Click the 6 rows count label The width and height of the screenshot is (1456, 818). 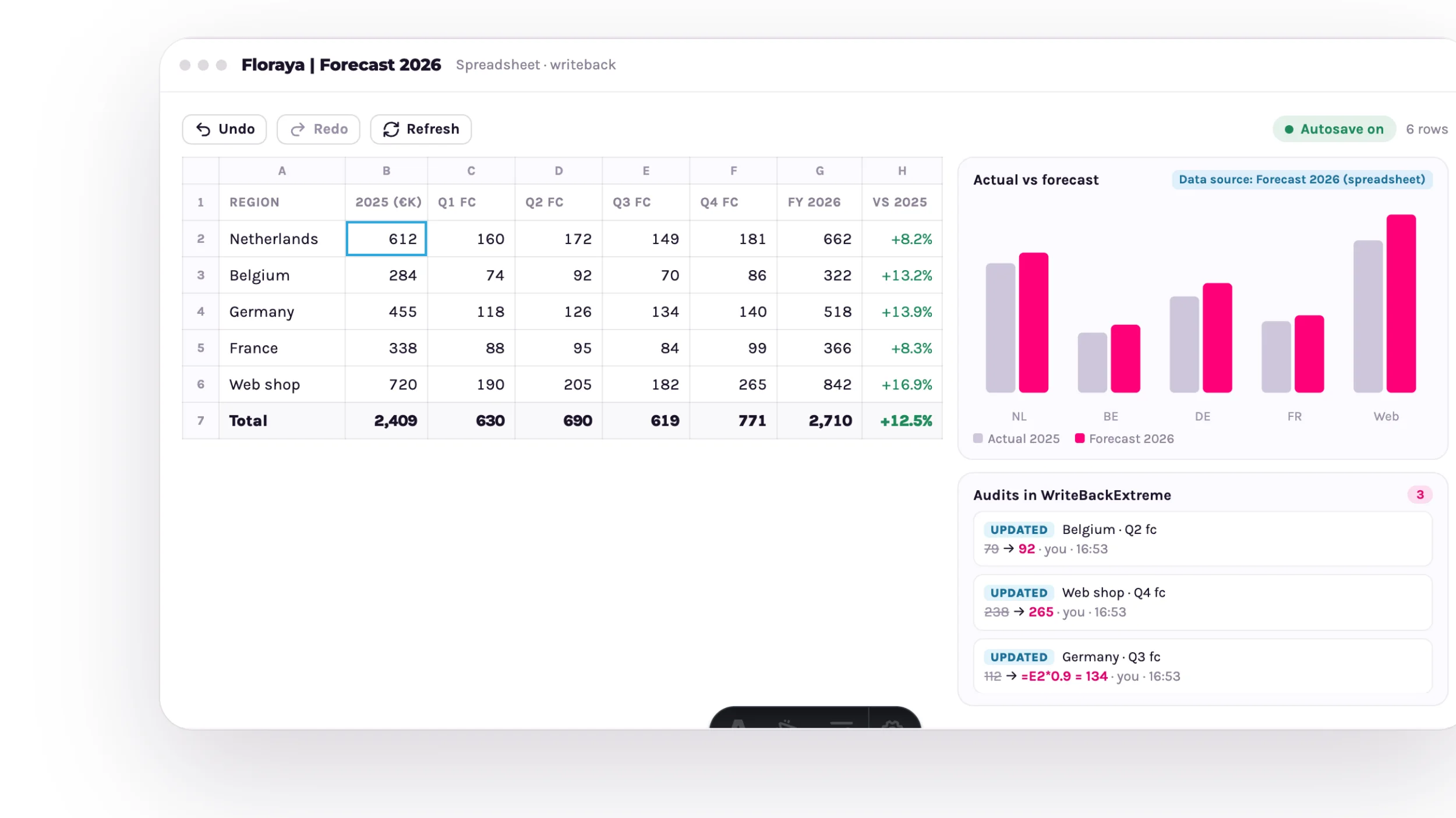[x=1426, y=129]
